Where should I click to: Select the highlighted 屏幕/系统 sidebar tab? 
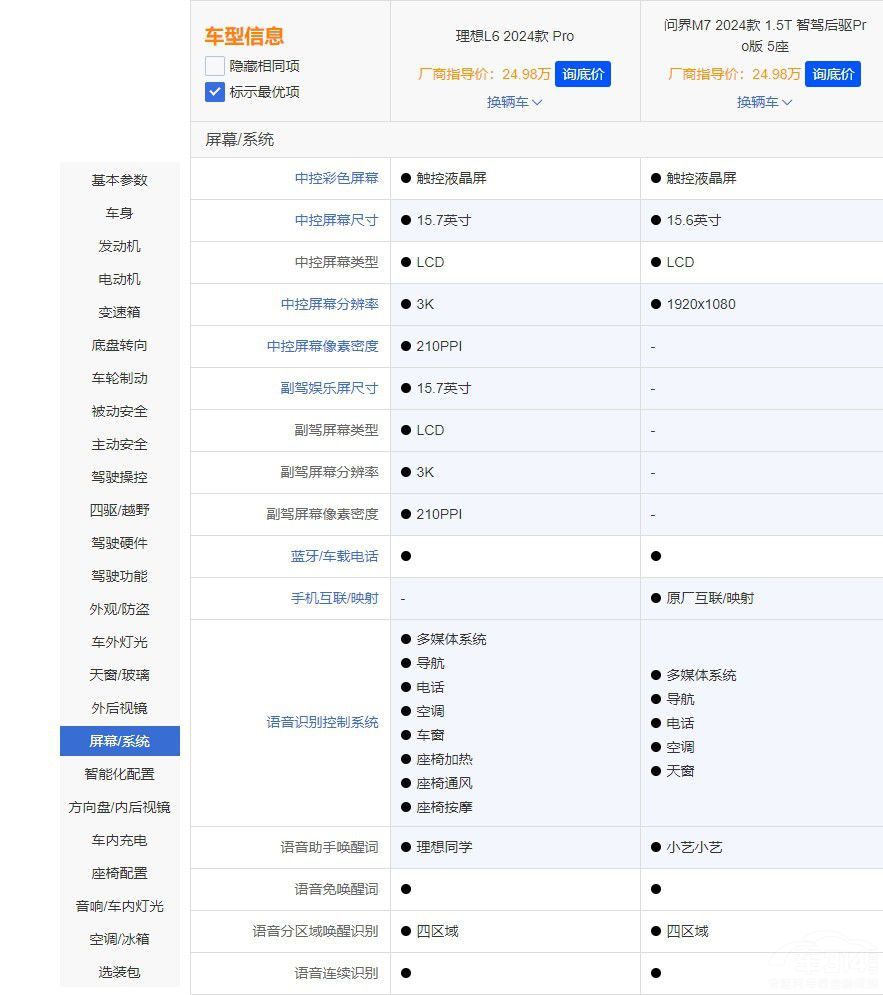[x=119, y=741]
